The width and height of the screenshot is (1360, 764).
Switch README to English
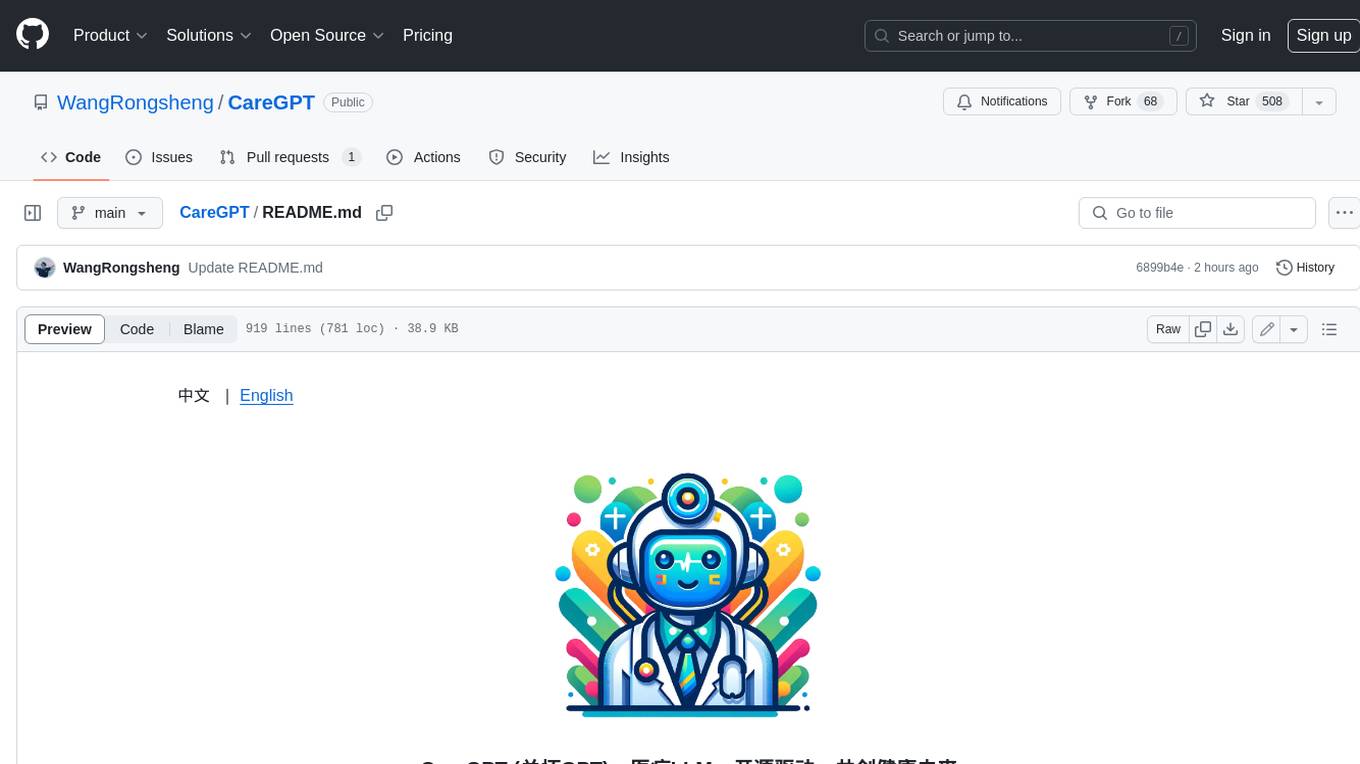point(266,396)
